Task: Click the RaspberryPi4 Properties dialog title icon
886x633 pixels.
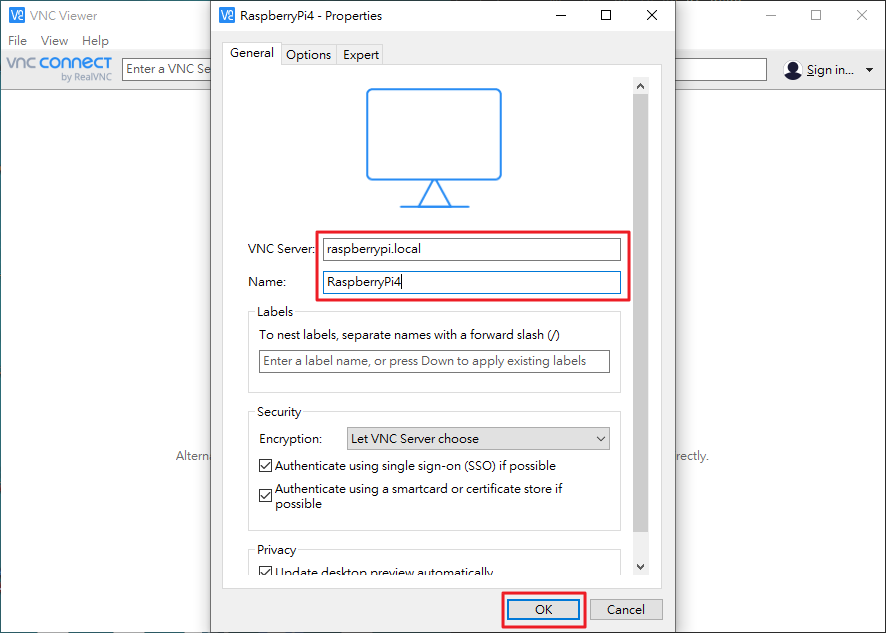Action: coord(227,15)
